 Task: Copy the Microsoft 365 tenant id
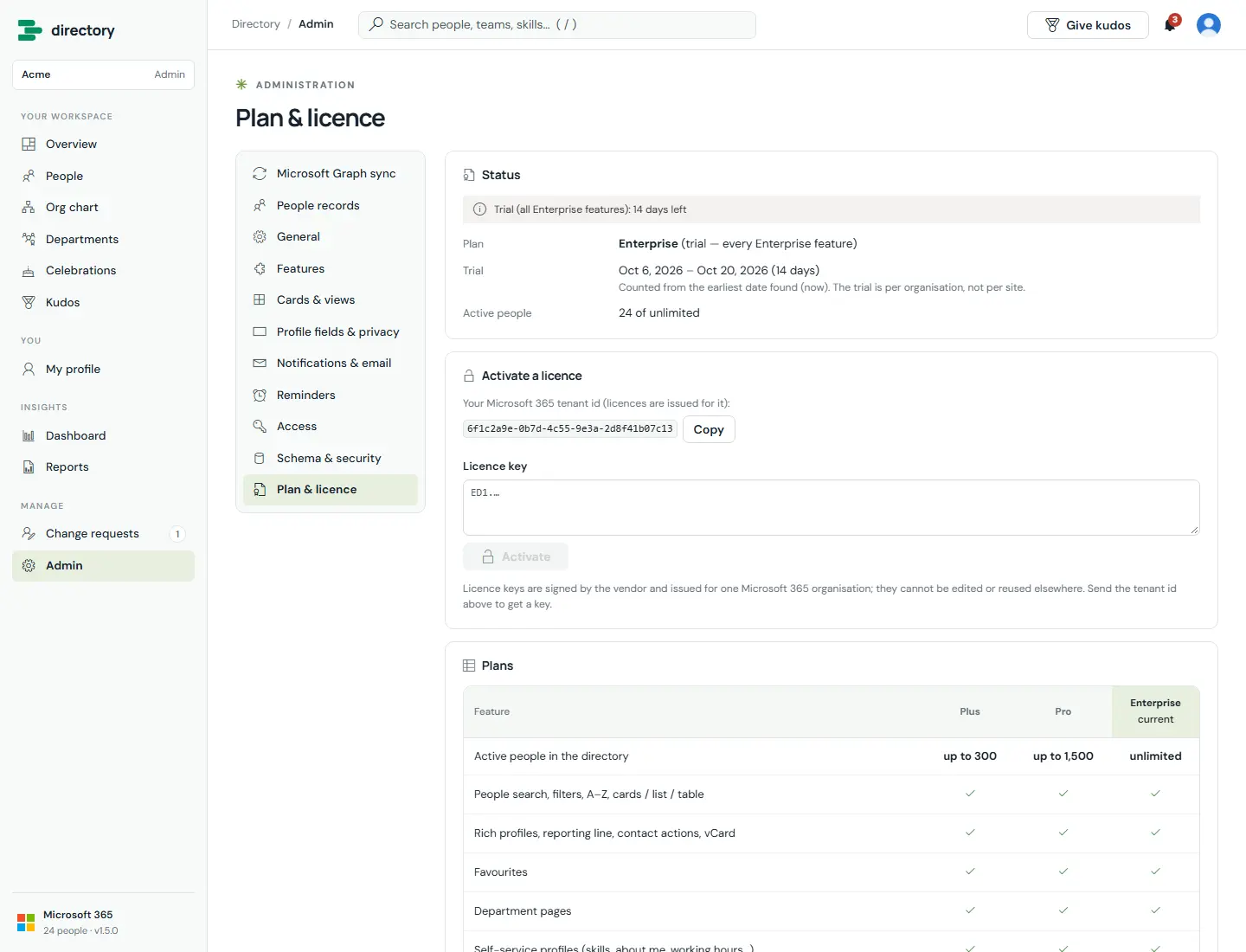[x=709, y=429]
